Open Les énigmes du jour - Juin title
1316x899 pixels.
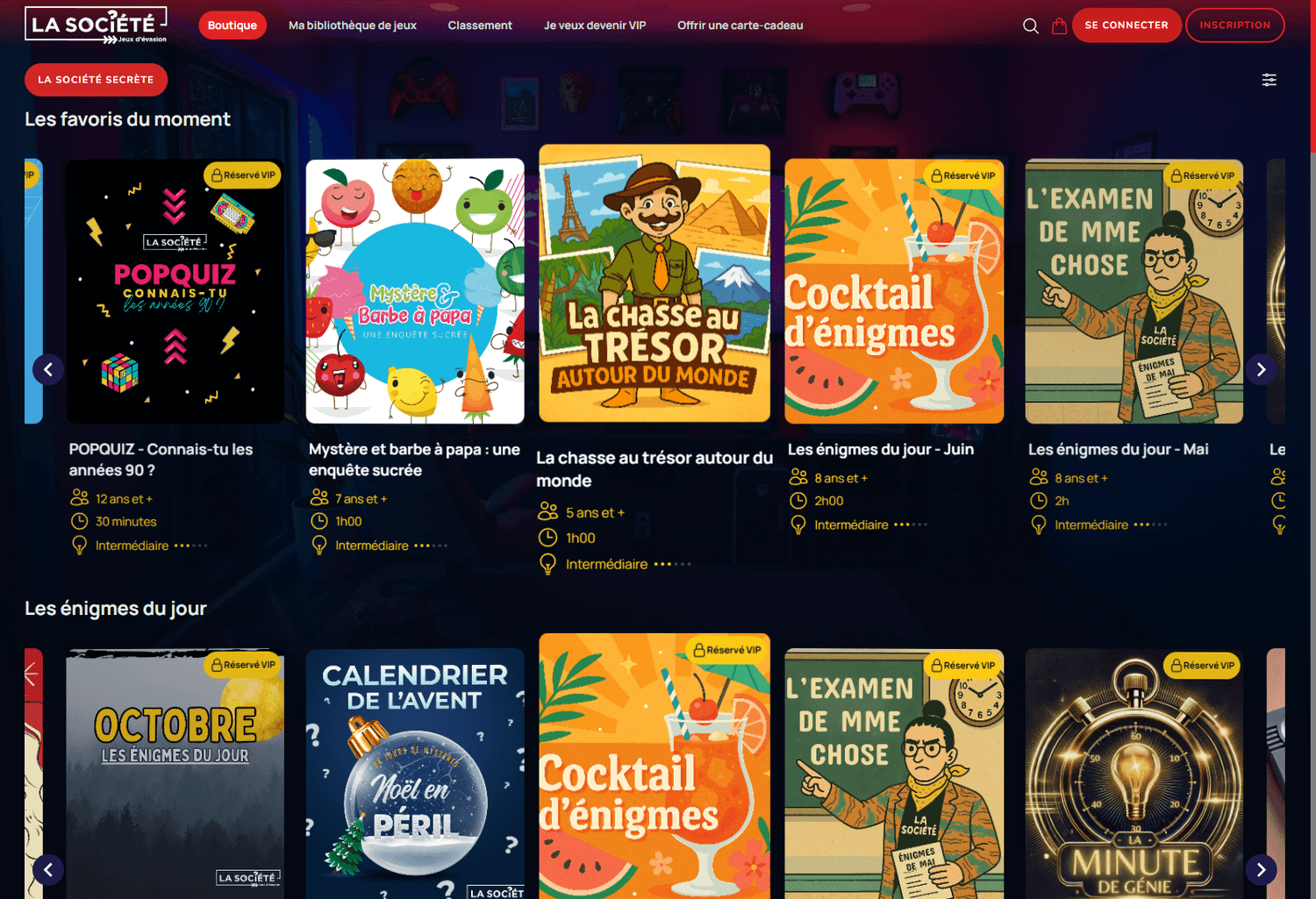tap(881, 449)
